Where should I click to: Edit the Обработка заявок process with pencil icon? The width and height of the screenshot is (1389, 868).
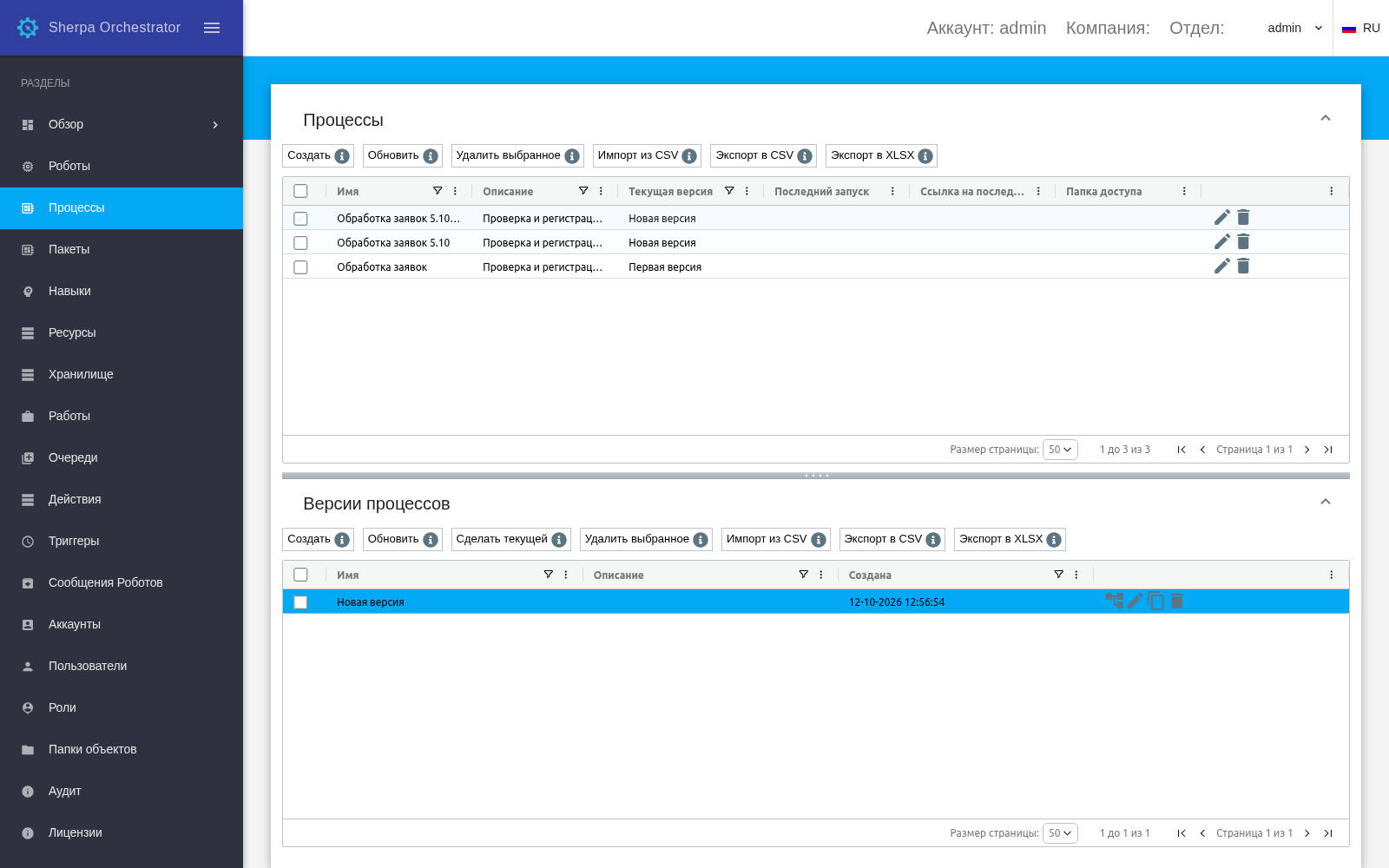1222,266
